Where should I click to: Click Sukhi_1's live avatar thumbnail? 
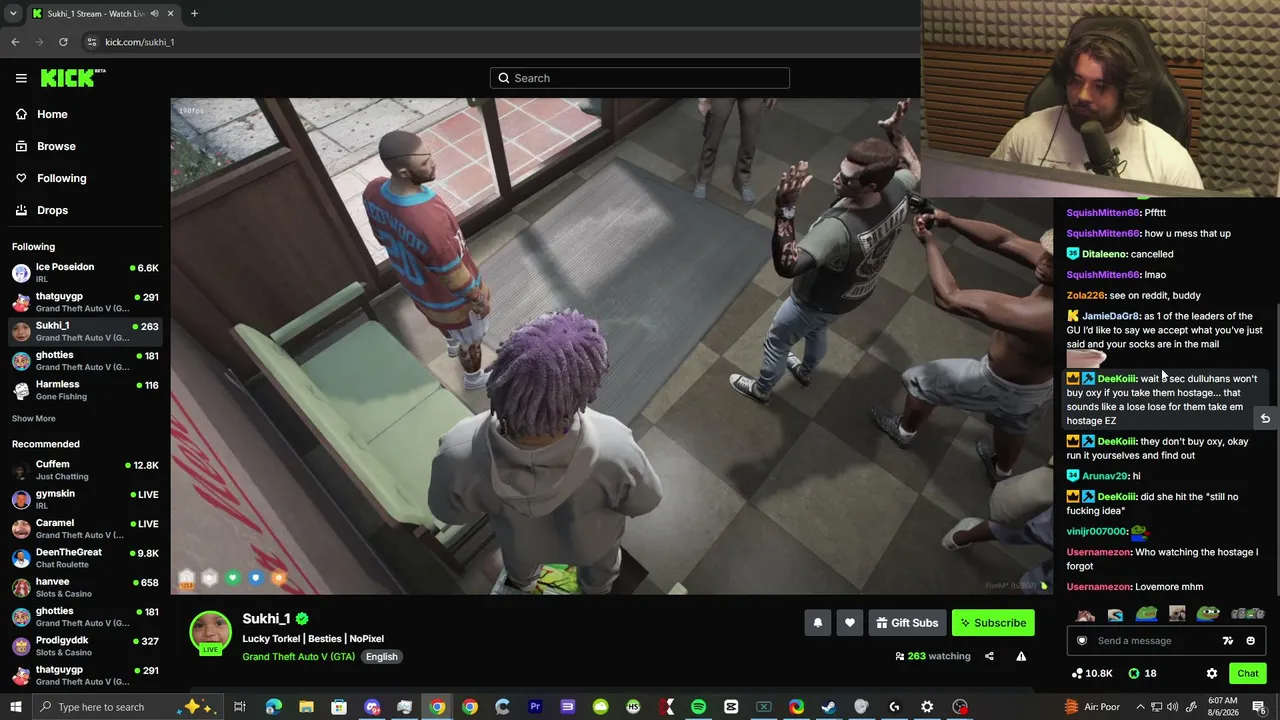(x=211, y=633)
